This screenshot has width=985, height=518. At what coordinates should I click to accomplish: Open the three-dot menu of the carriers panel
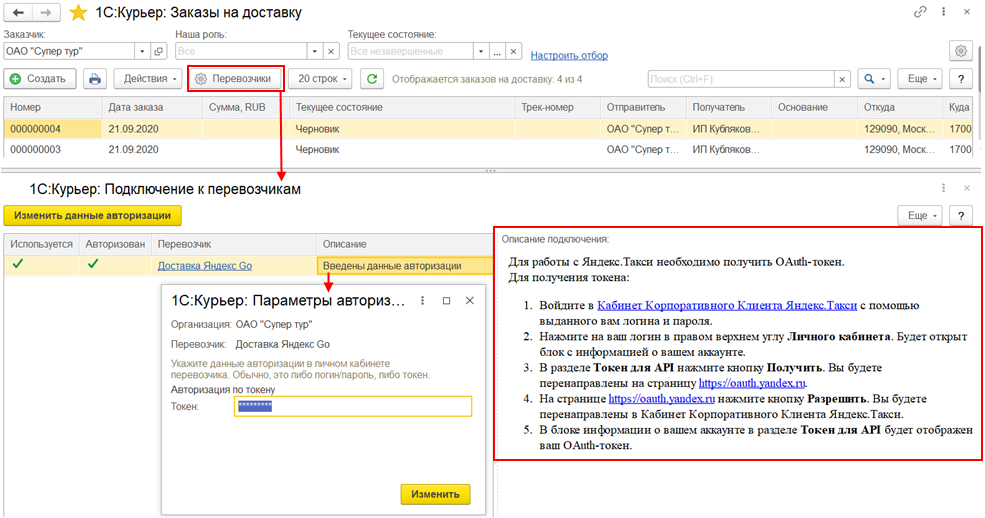(x=944, y=188)
